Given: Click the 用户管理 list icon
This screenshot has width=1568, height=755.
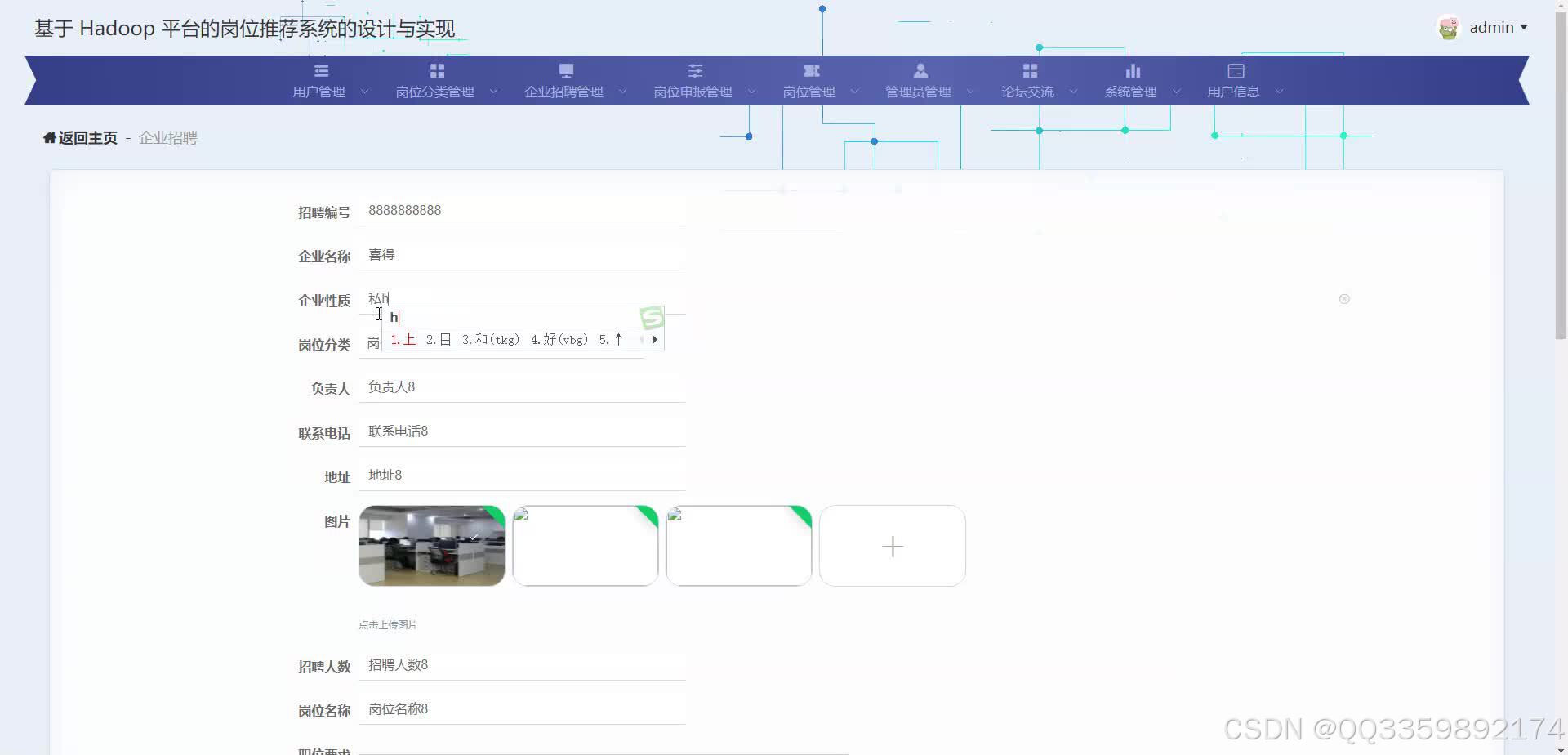Looking at the screenshot, I should click(321, 71).
